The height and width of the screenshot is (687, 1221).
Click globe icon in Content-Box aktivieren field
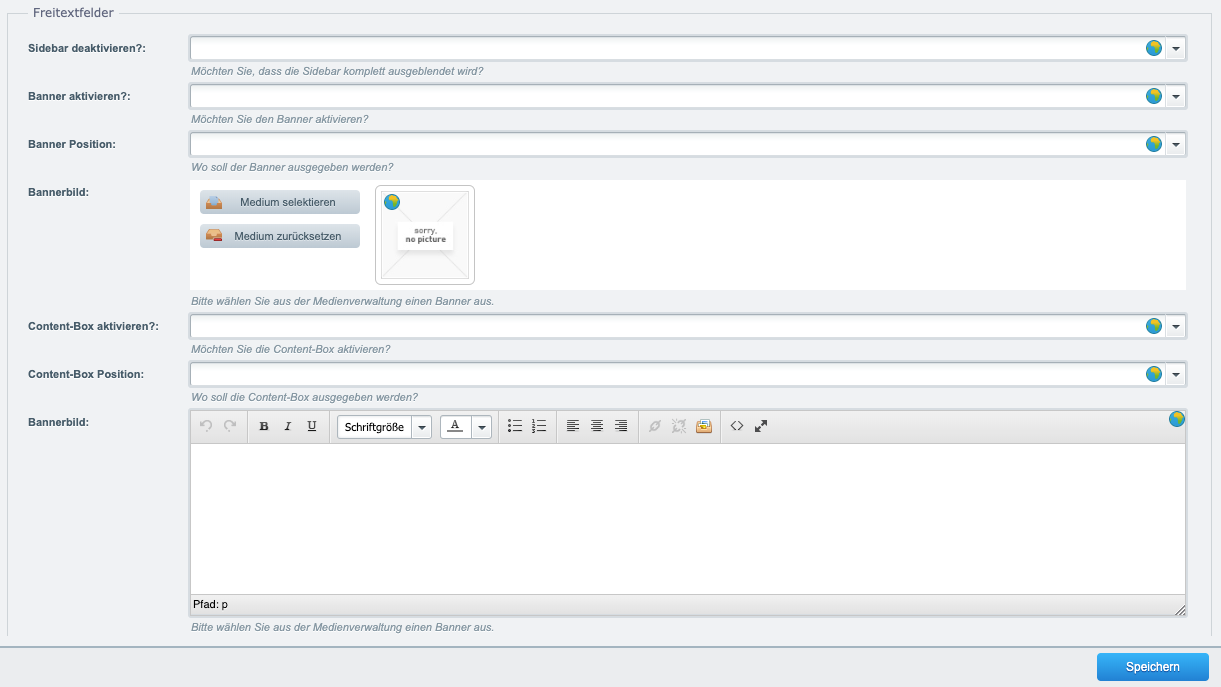[1154, 326]
